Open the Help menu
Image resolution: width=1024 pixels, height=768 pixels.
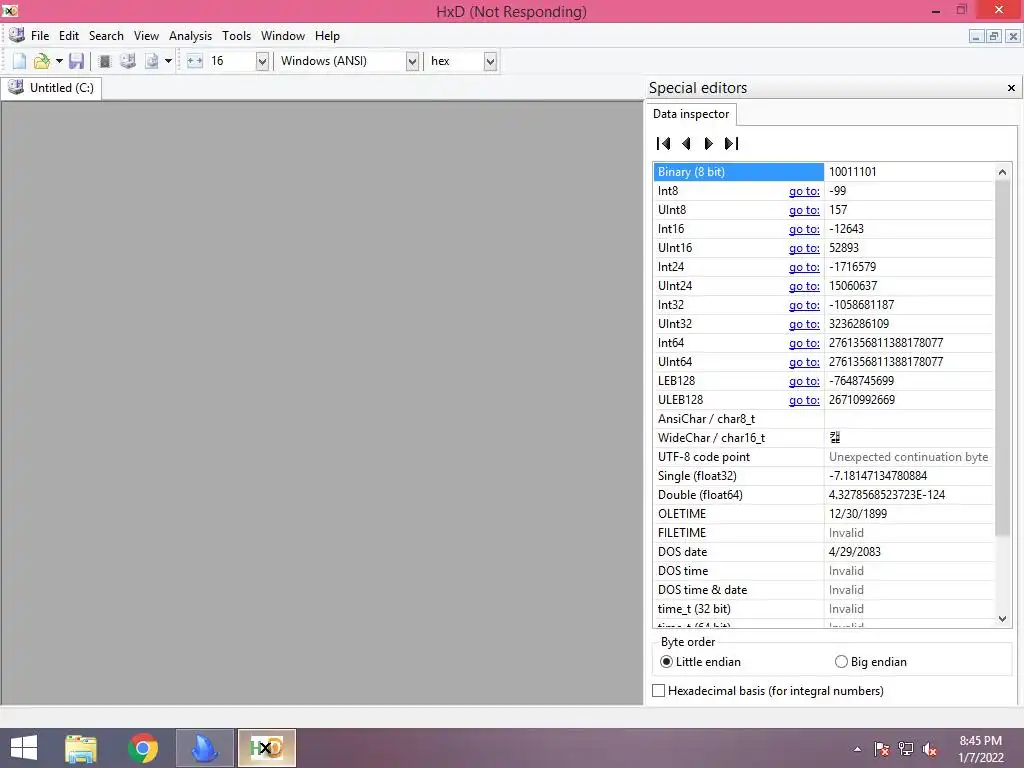327,36
